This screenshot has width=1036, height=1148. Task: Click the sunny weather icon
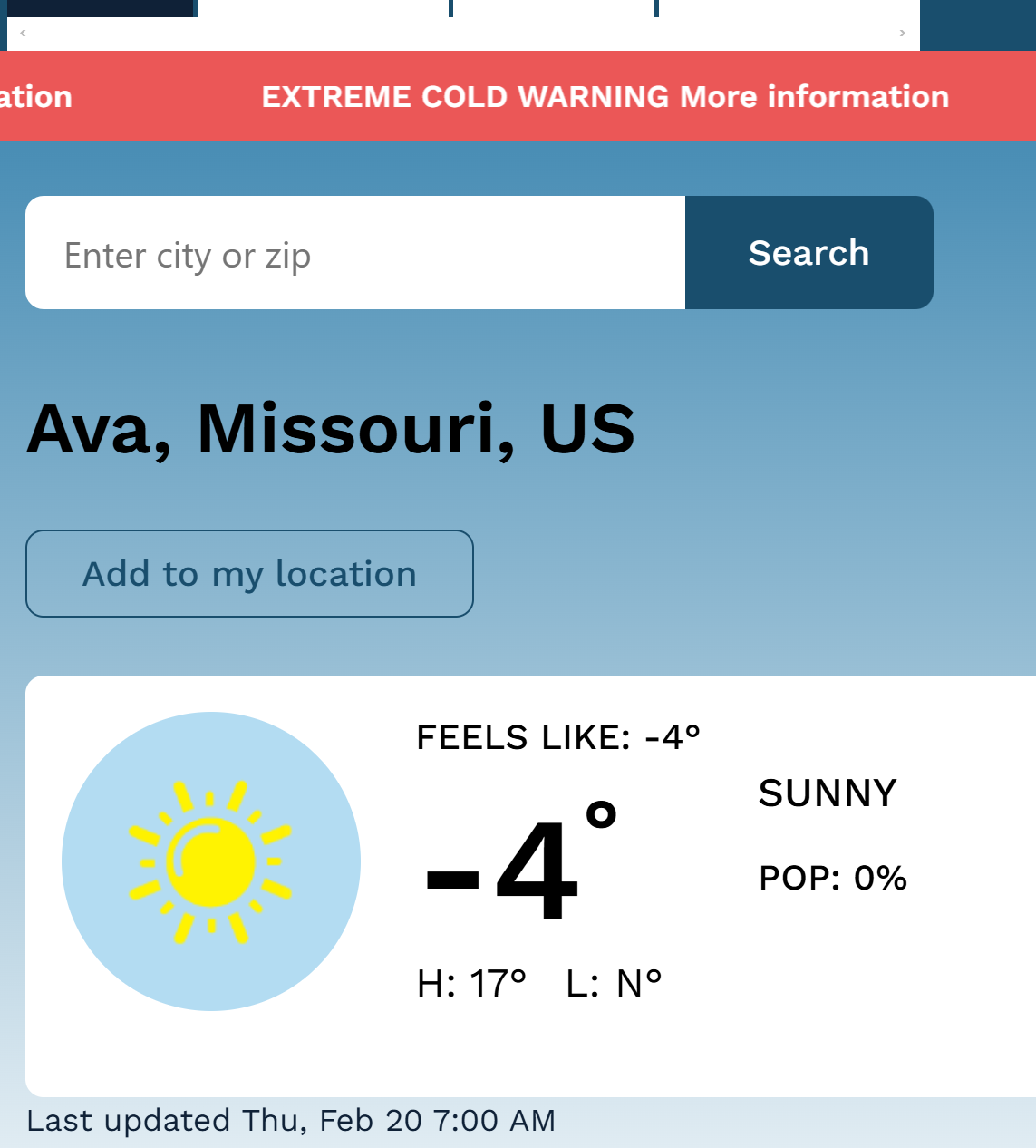pos(211,861)
